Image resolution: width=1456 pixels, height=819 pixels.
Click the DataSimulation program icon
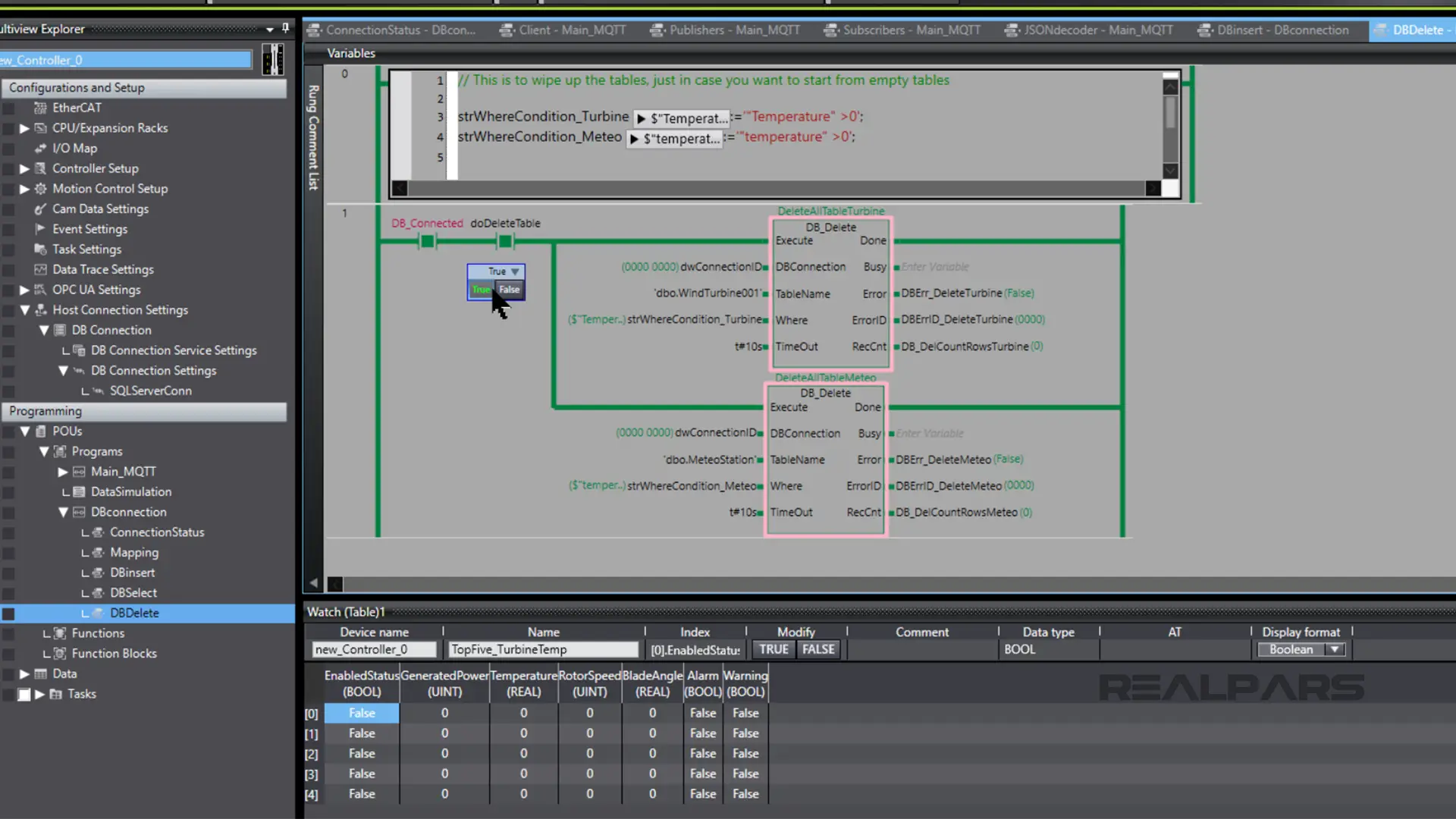[x=79, y=492]
